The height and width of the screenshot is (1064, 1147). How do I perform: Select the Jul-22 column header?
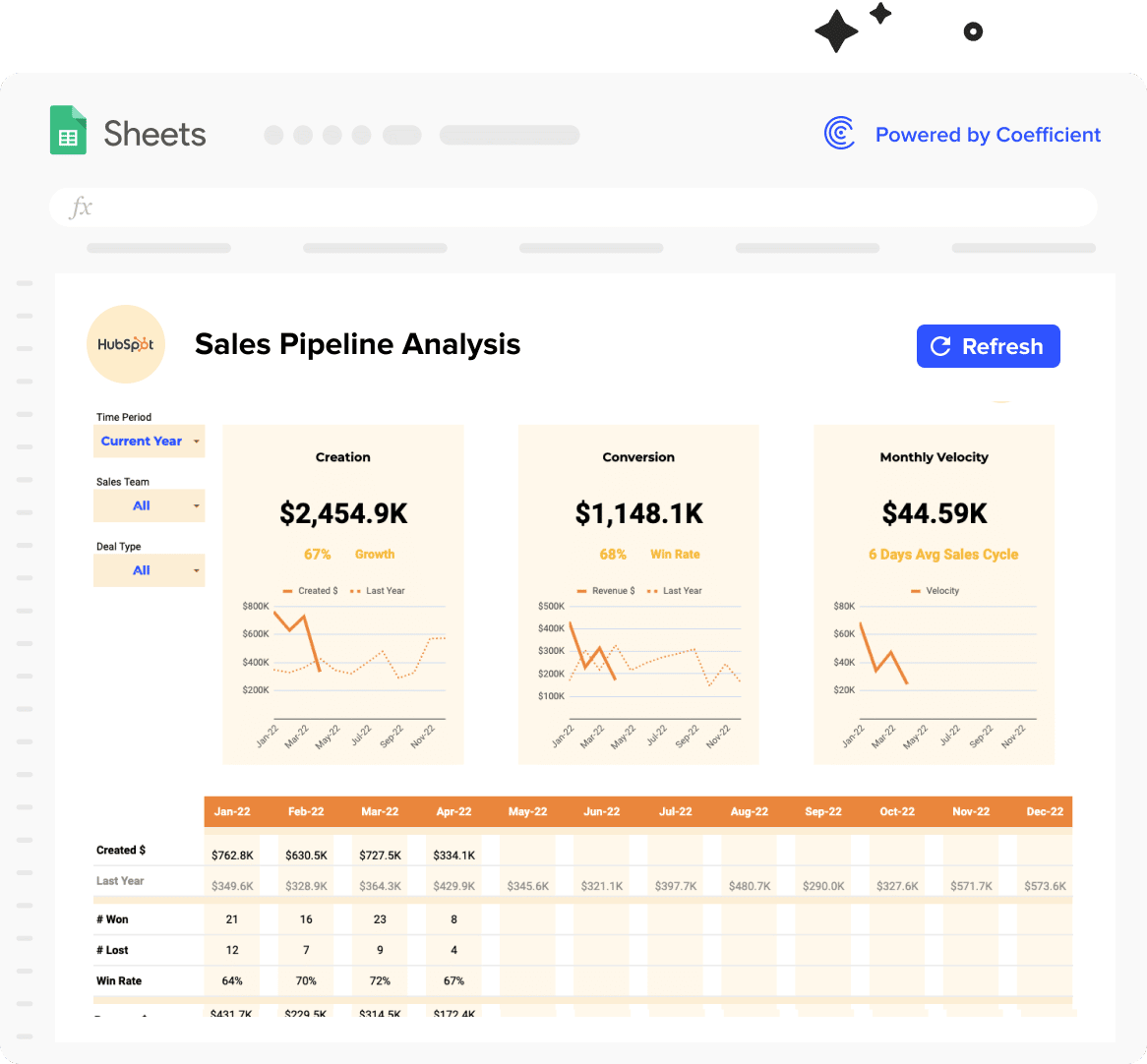click(675, 811)
